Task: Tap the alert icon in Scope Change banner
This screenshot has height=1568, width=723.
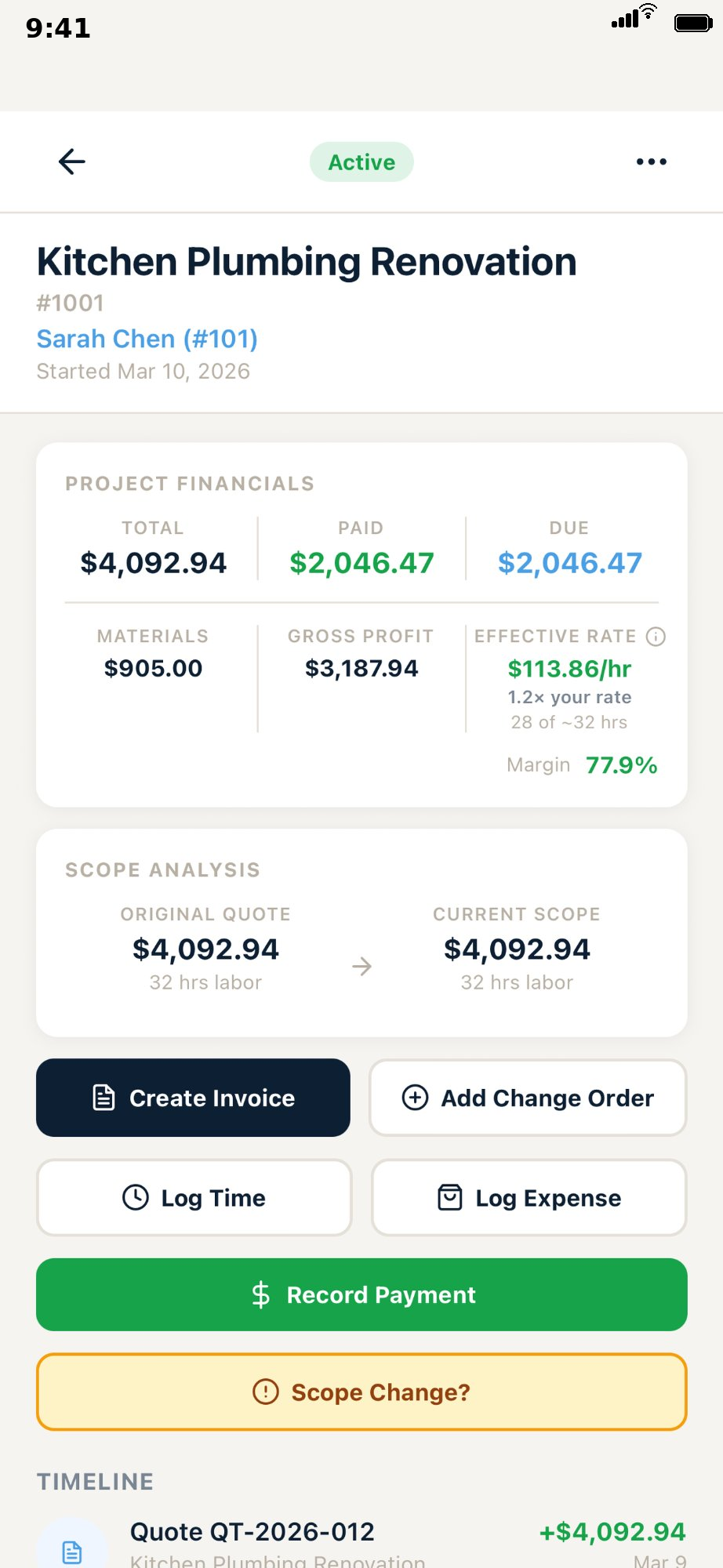Action: point(264,1392)
